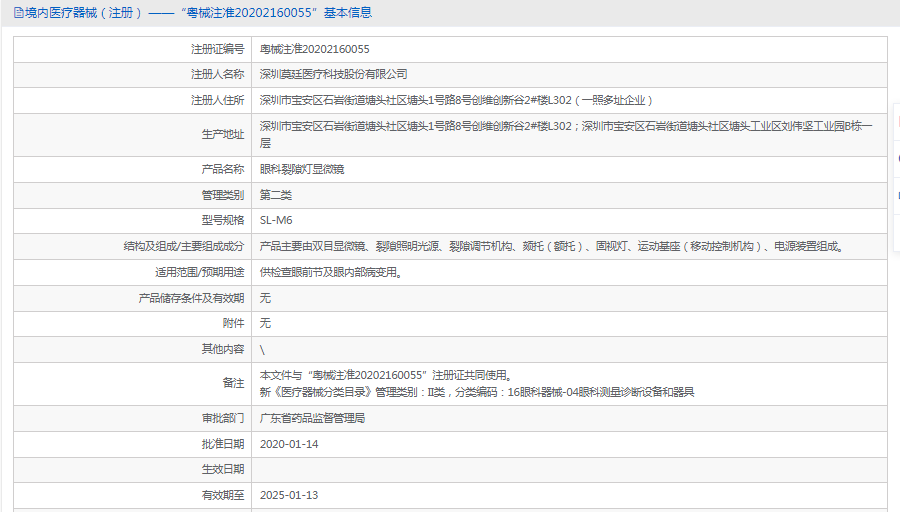Click the 注册人名称 label cell

[x=133, y=75]
